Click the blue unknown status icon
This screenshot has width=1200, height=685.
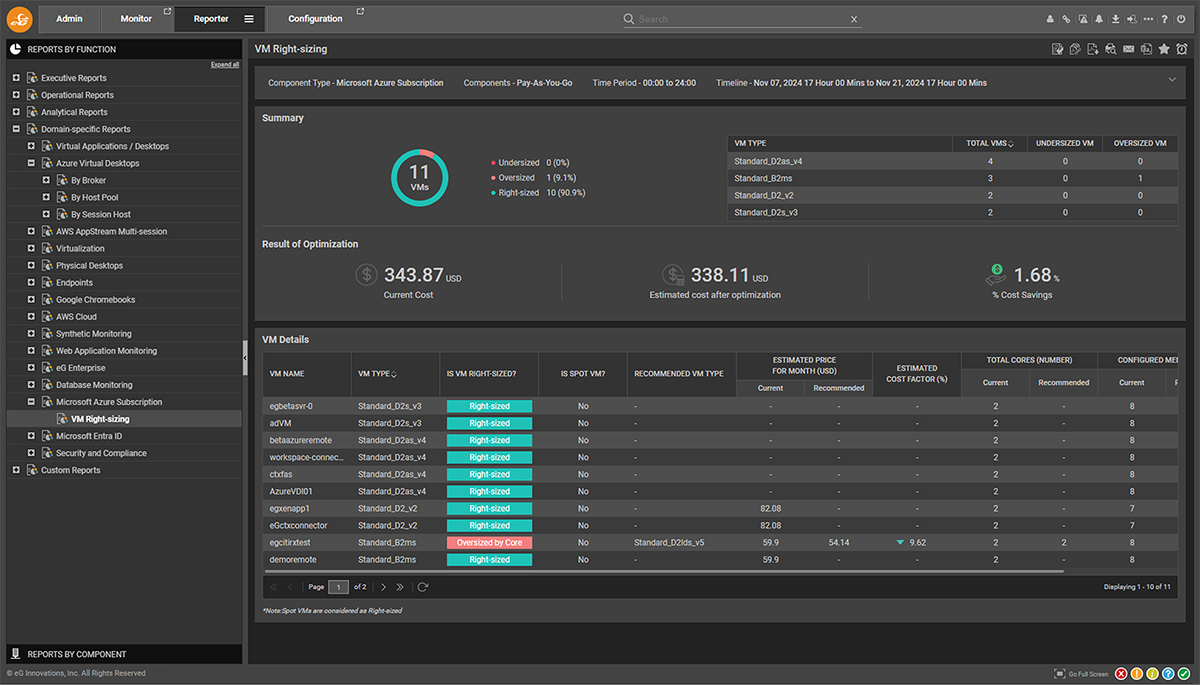tap(1167, 674)
